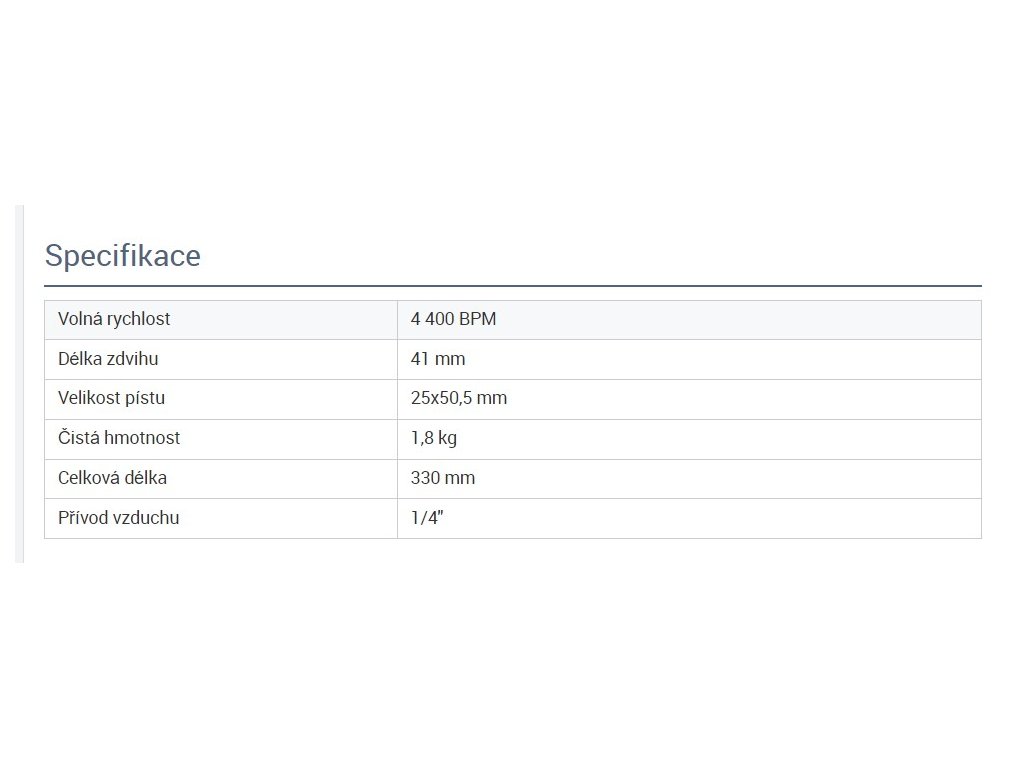The height and width of the screenshot is (768, 1024).
Task: Click the number 330 in the table
Action: (x=425, y=478)
